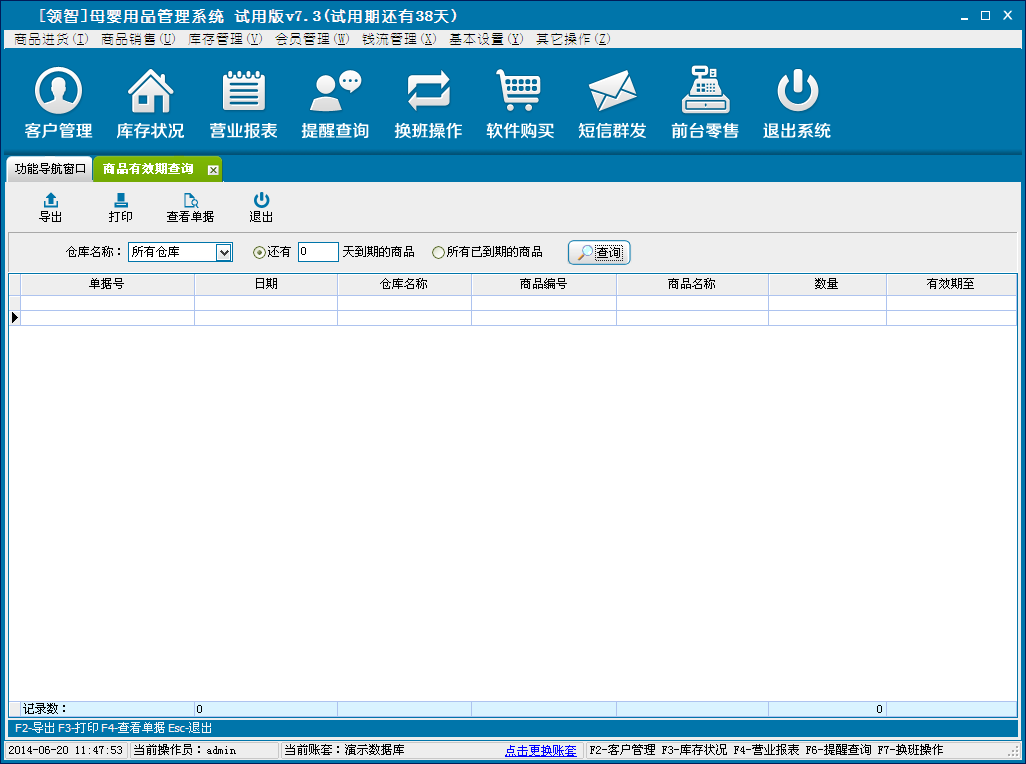Screen dimensions: 1026x764
Task: Open the 软件购买 shopping cart icon
Action: pos(520,93)
